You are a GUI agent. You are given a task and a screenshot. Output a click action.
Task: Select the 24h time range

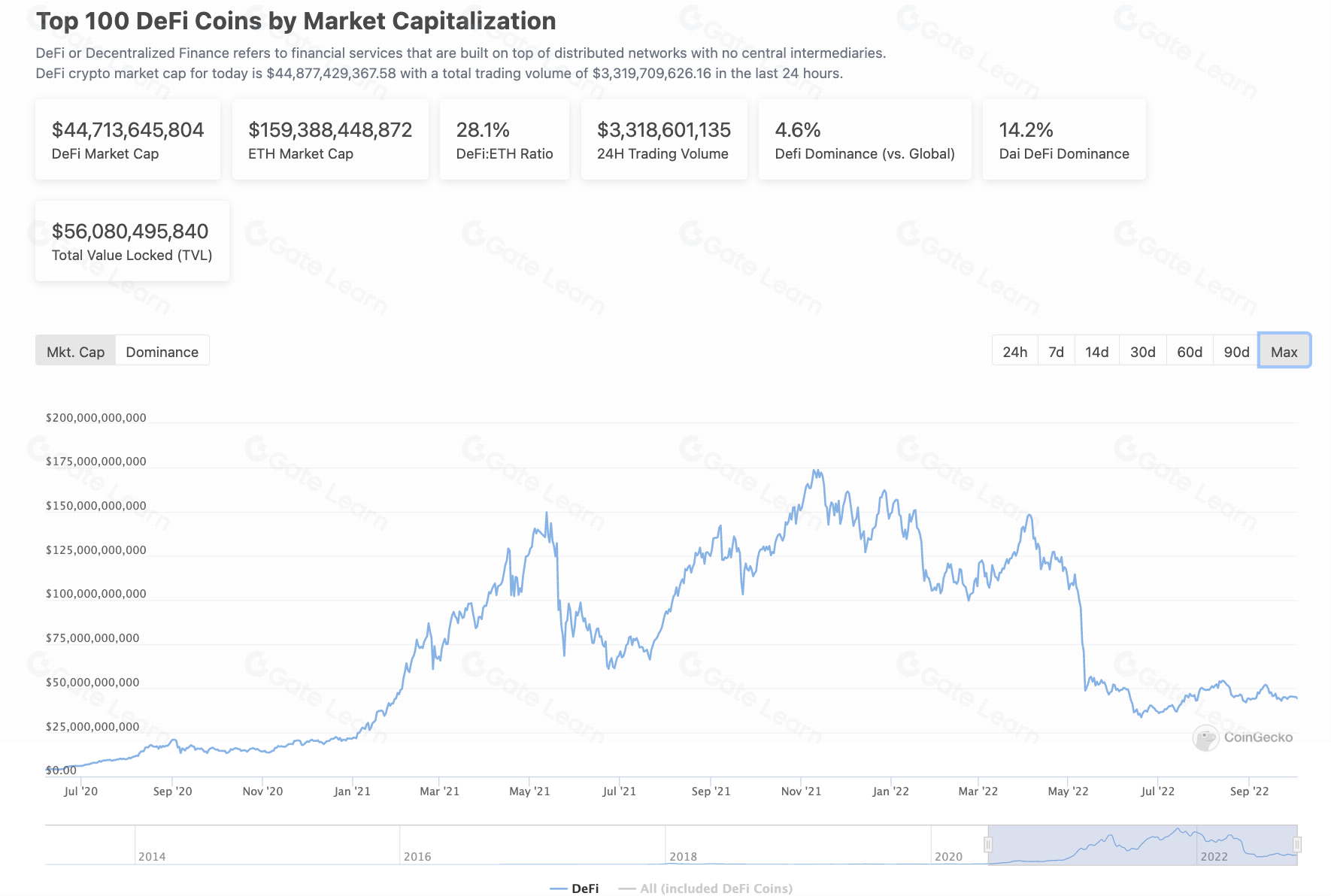(1014, 352)
